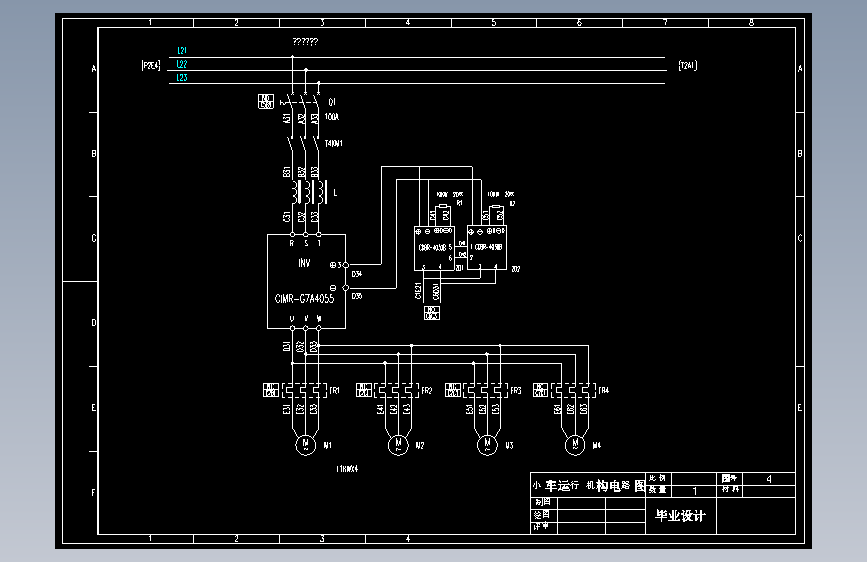Screen dimensions: 867x562
Task: Select the 毕业设计 text in the title block
Action: 681,516
